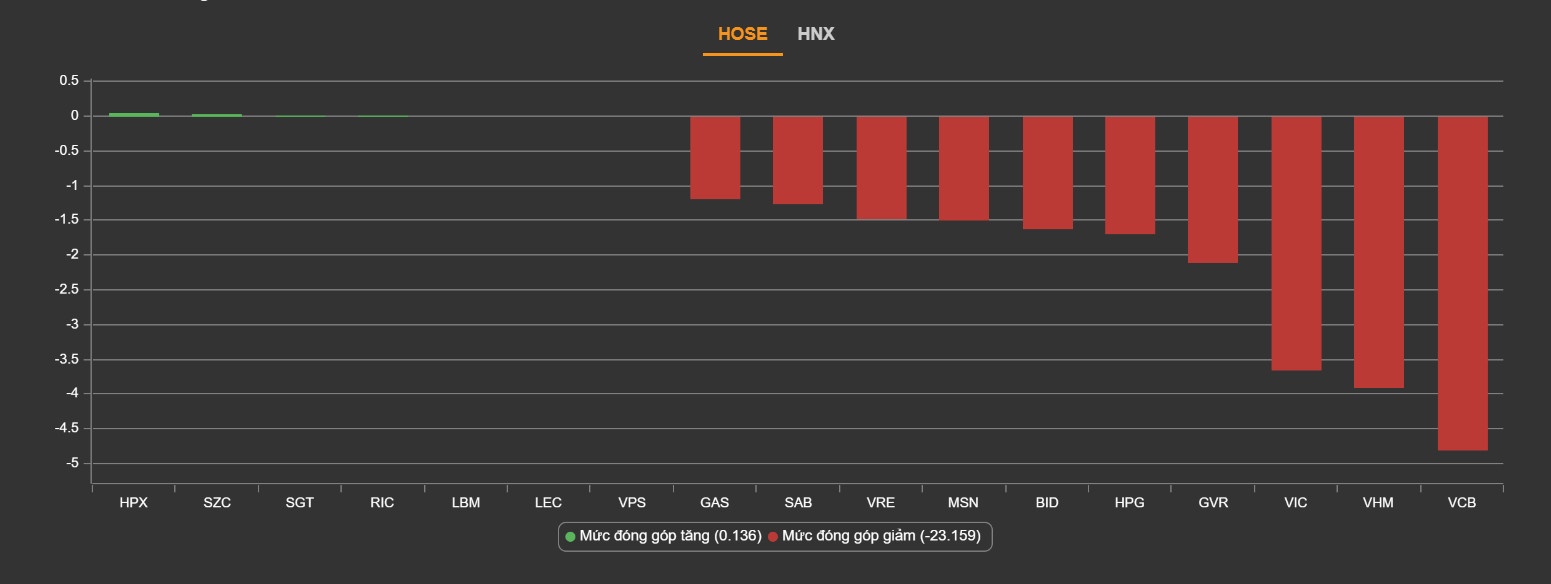
Task: Click the red legend dot icon
Action: pyautogui.click(x=773, y=537)
